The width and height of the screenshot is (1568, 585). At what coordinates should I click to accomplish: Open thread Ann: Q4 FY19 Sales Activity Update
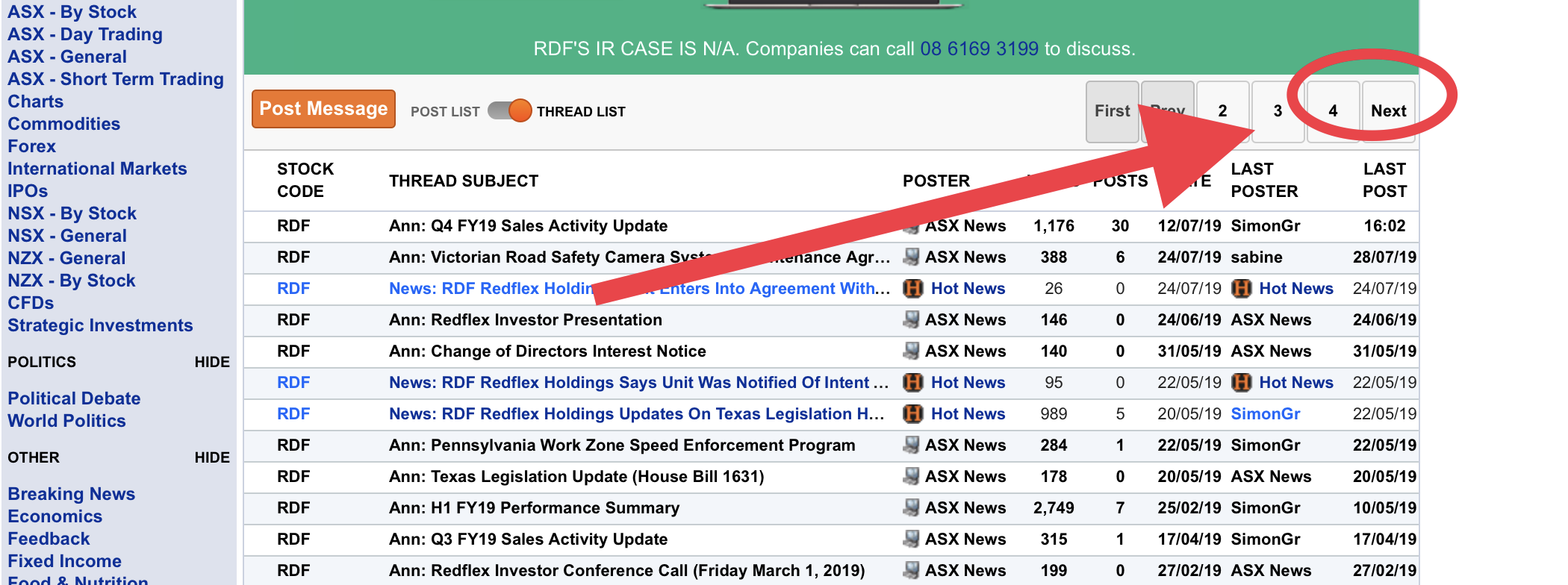click(528, 226)
